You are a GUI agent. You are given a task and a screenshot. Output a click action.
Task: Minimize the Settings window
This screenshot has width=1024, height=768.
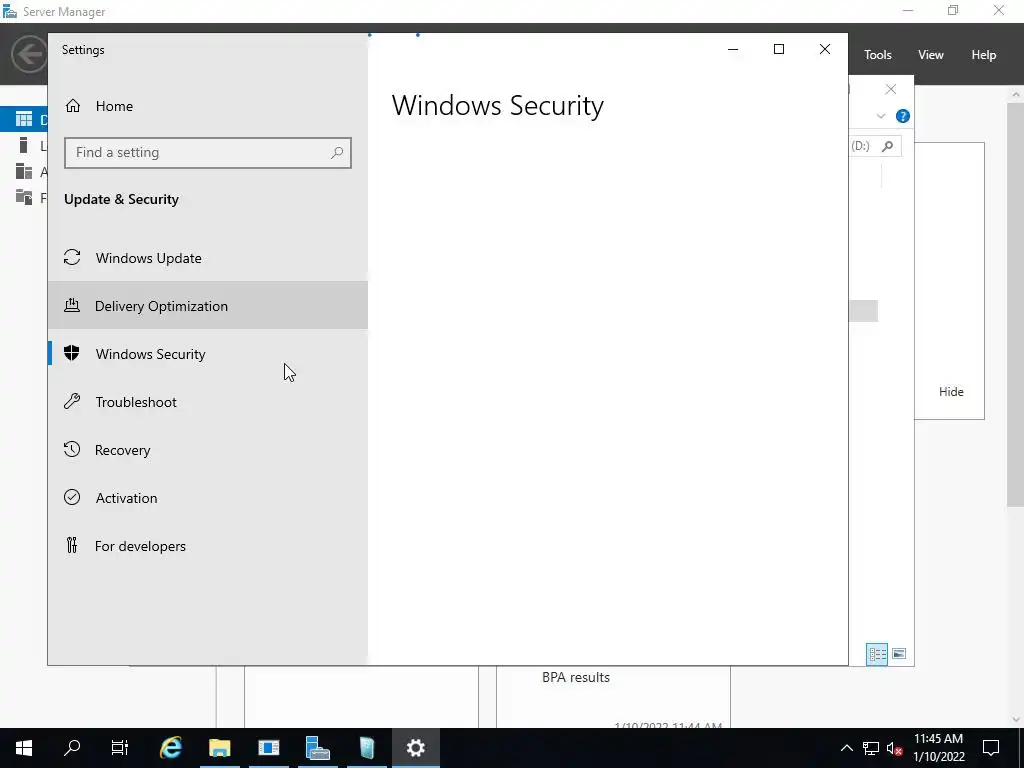[733, 49]
